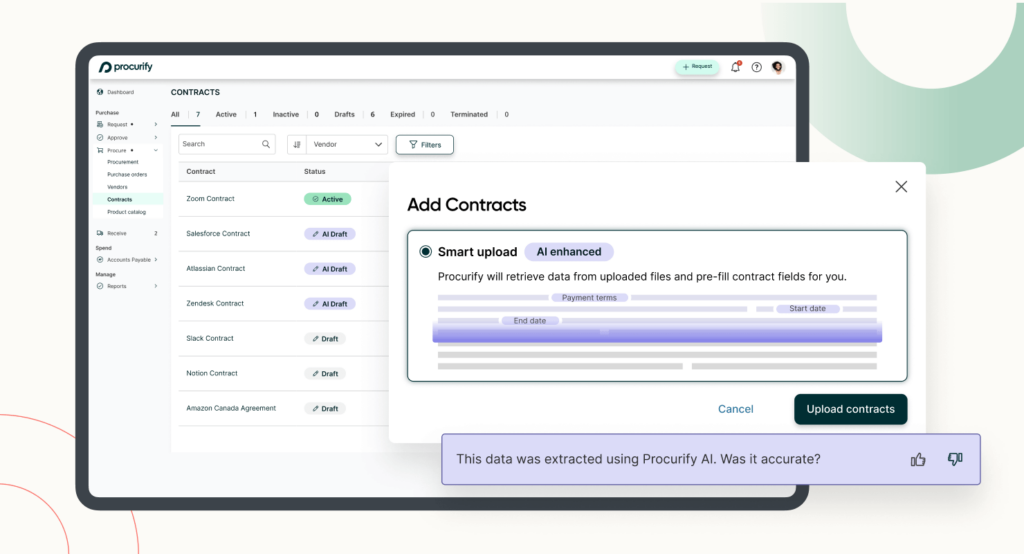Click the Upload contracts button
This screenshot has height=554, width=1024.
[x=850, y=409]
